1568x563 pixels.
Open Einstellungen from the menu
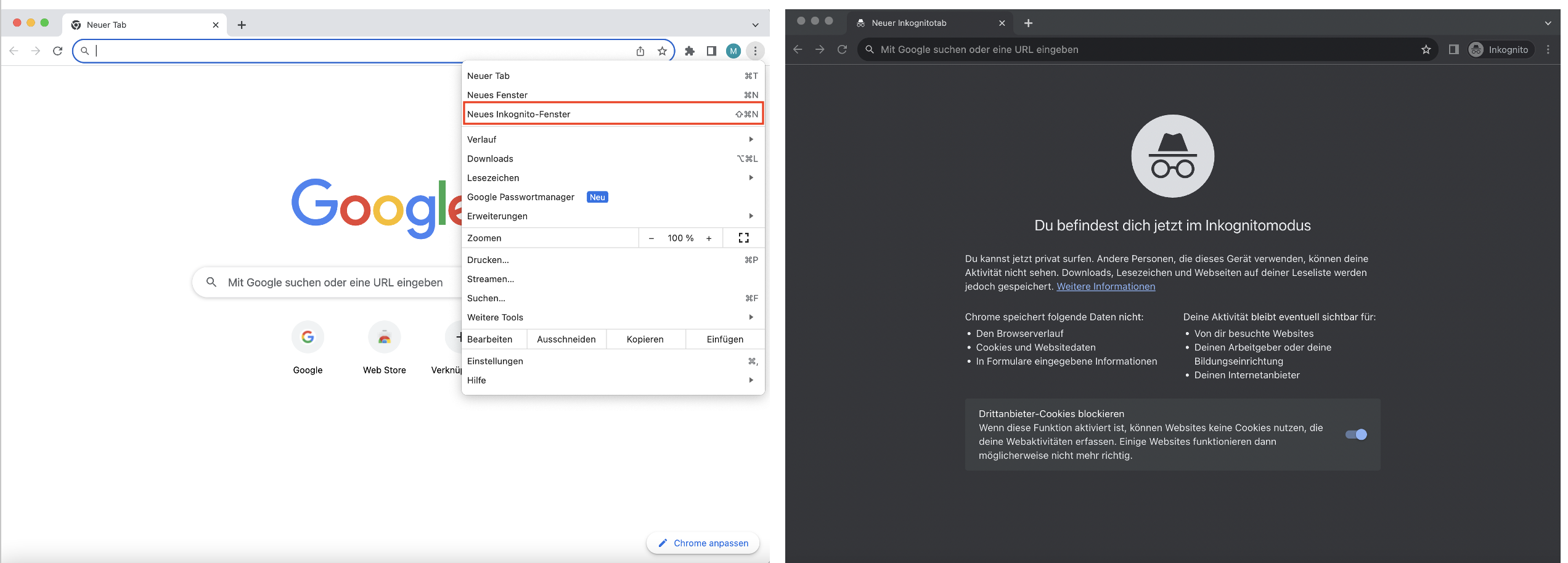point(613,361)
